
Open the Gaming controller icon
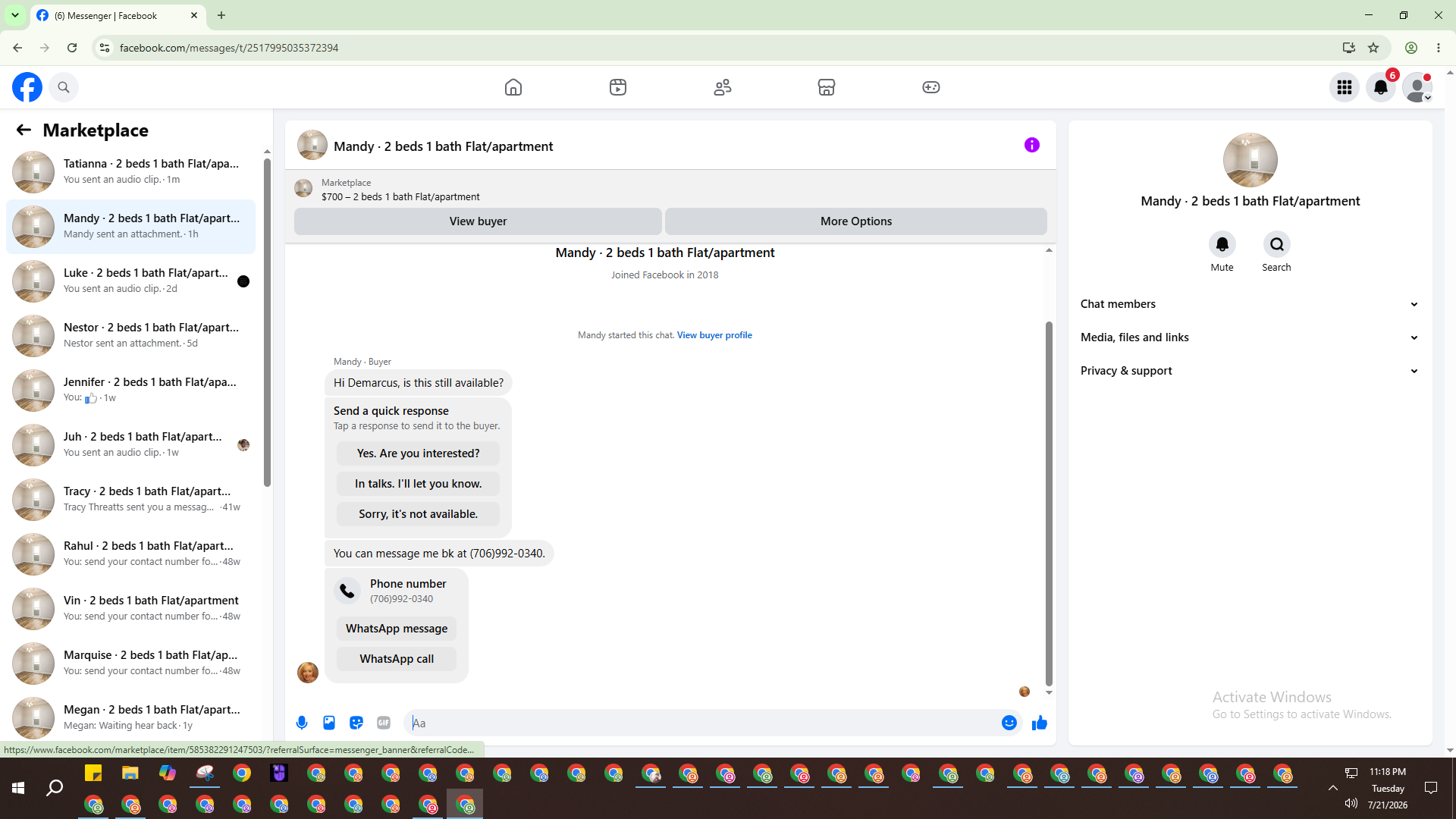click(x=931, y=87)
